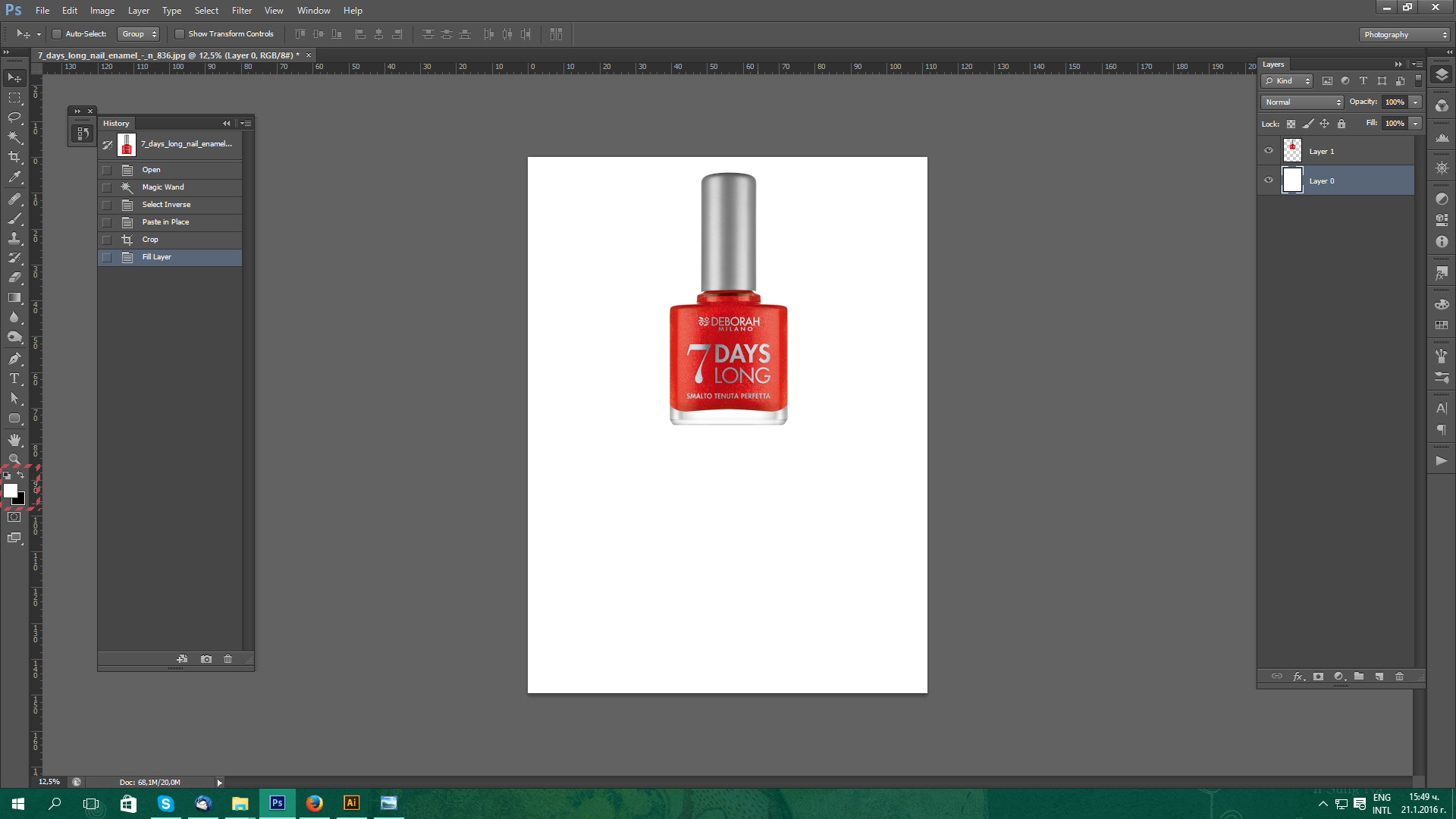This screenshot has width=1456, height=819.
Task: Open the Layer menu
Action: (139, 11)
